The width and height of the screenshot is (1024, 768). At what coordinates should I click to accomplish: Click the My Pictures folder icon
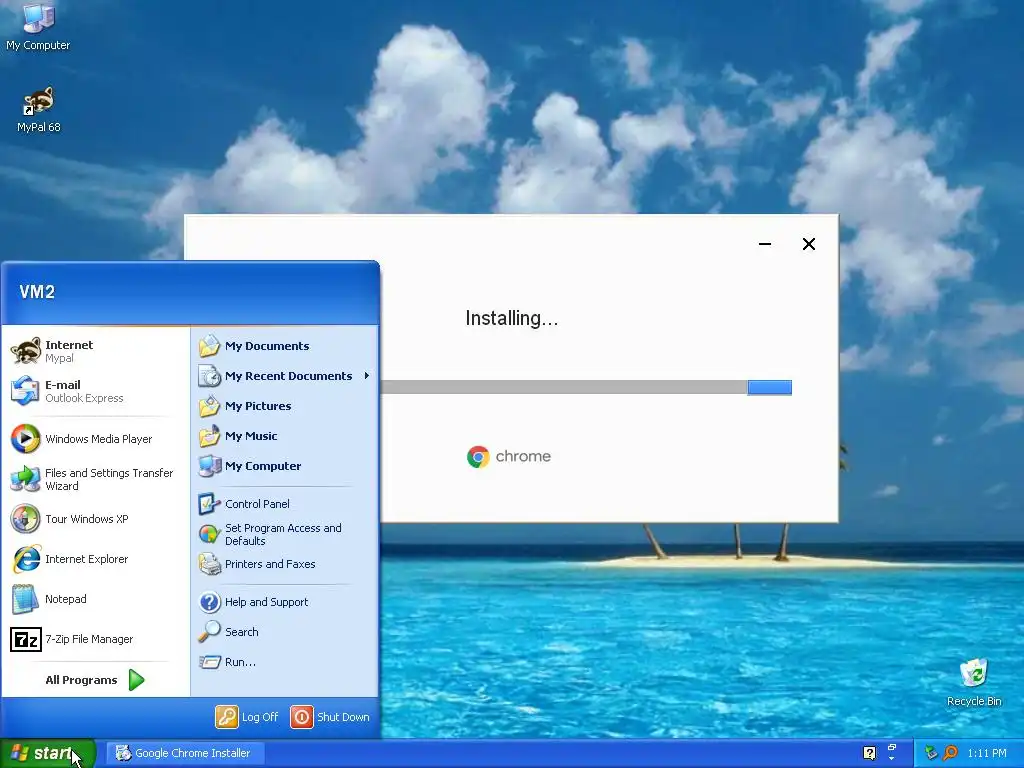point(210,406)
